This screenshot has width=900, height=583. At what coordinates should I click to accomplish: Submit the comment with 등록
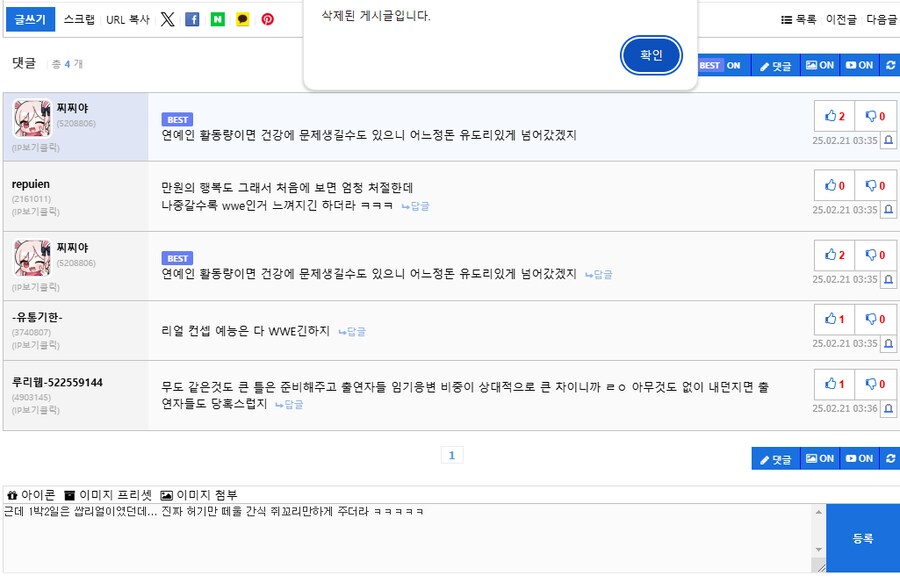click(862, 537)
